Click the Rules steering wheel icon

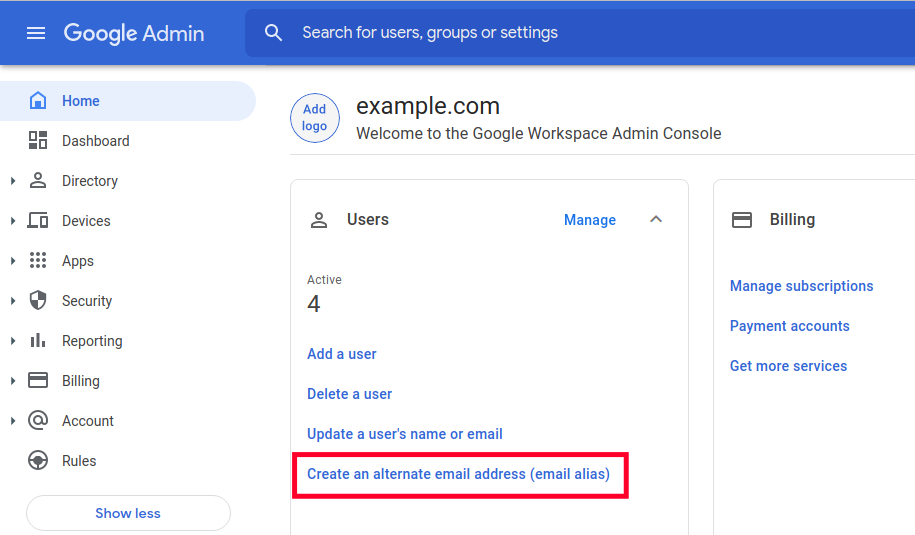click(38, 460)
